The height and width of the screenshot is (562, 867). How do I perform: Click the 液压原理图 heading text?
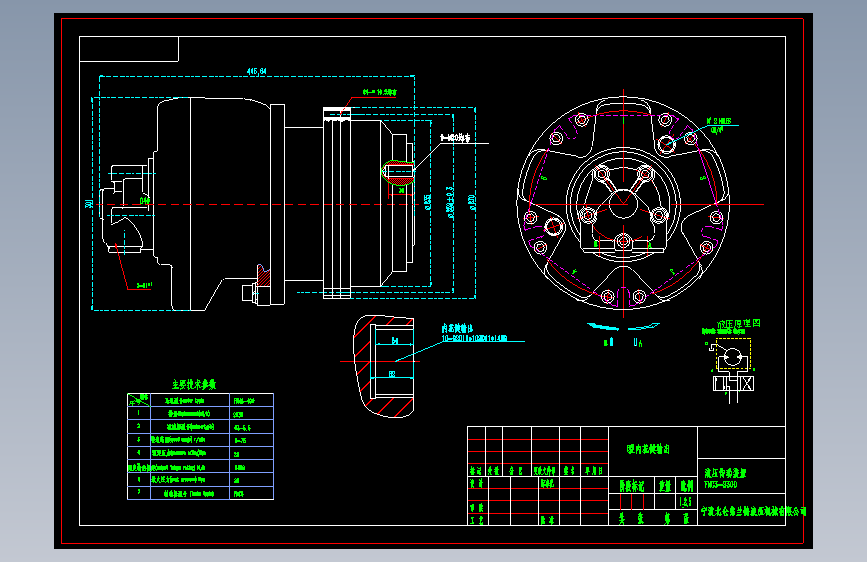tap(739, 324)
